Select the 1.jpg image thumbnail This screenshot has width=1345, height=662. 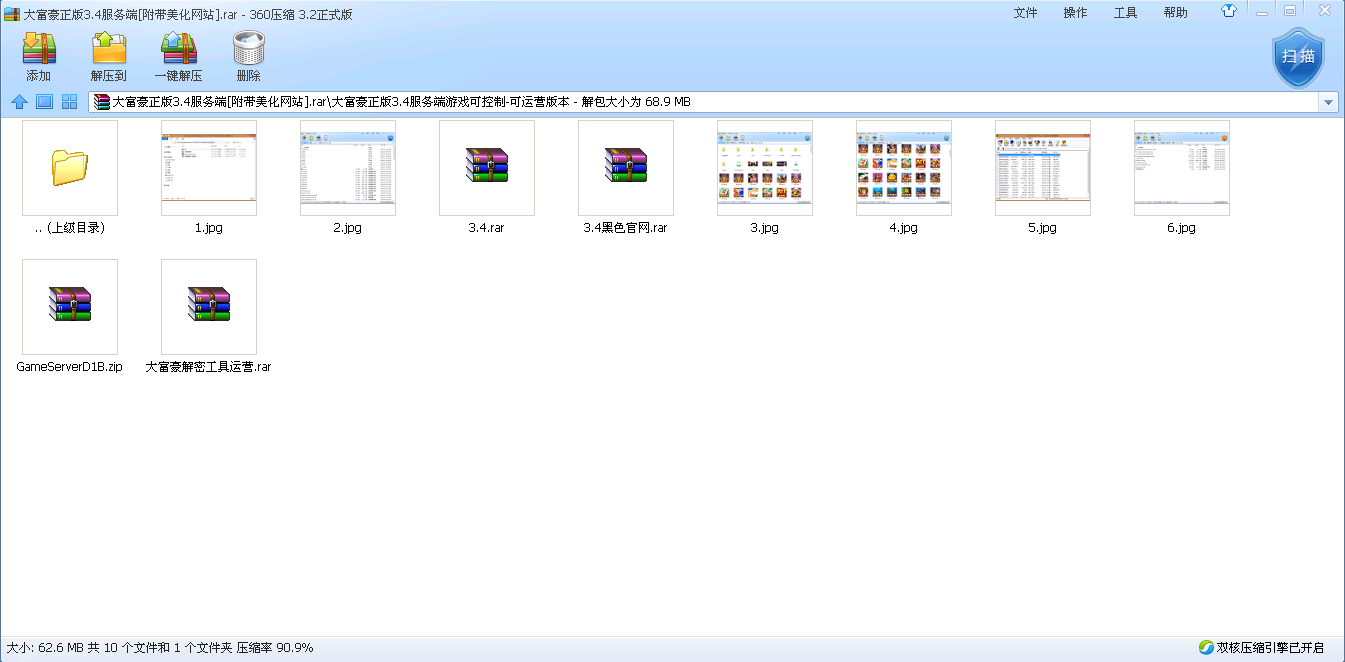(x=208, y=168)
